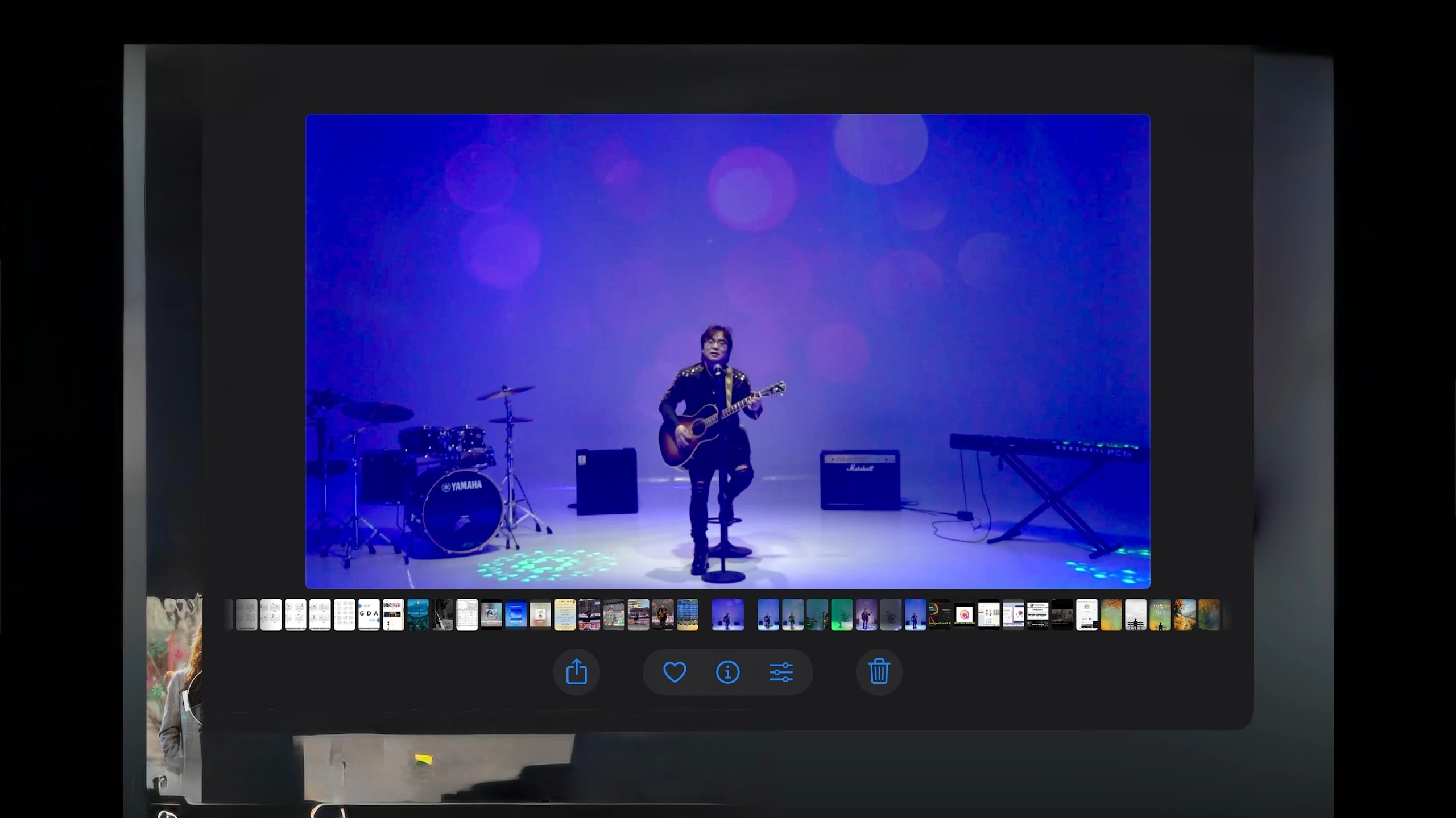
Task: Open the potted plant album cover thumbnail
Action: pyautogui.click(x=540, y=614)
